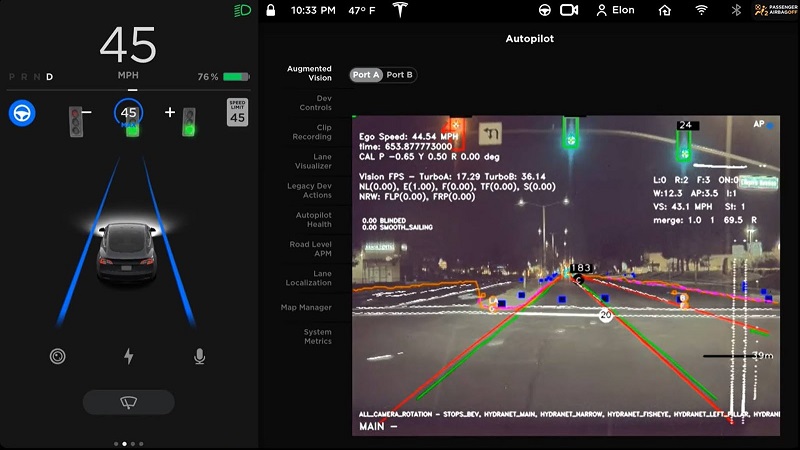Tap the Bluetooth icon
The image size is (800, 450).
pyautogui.click(x=737, y=10)
